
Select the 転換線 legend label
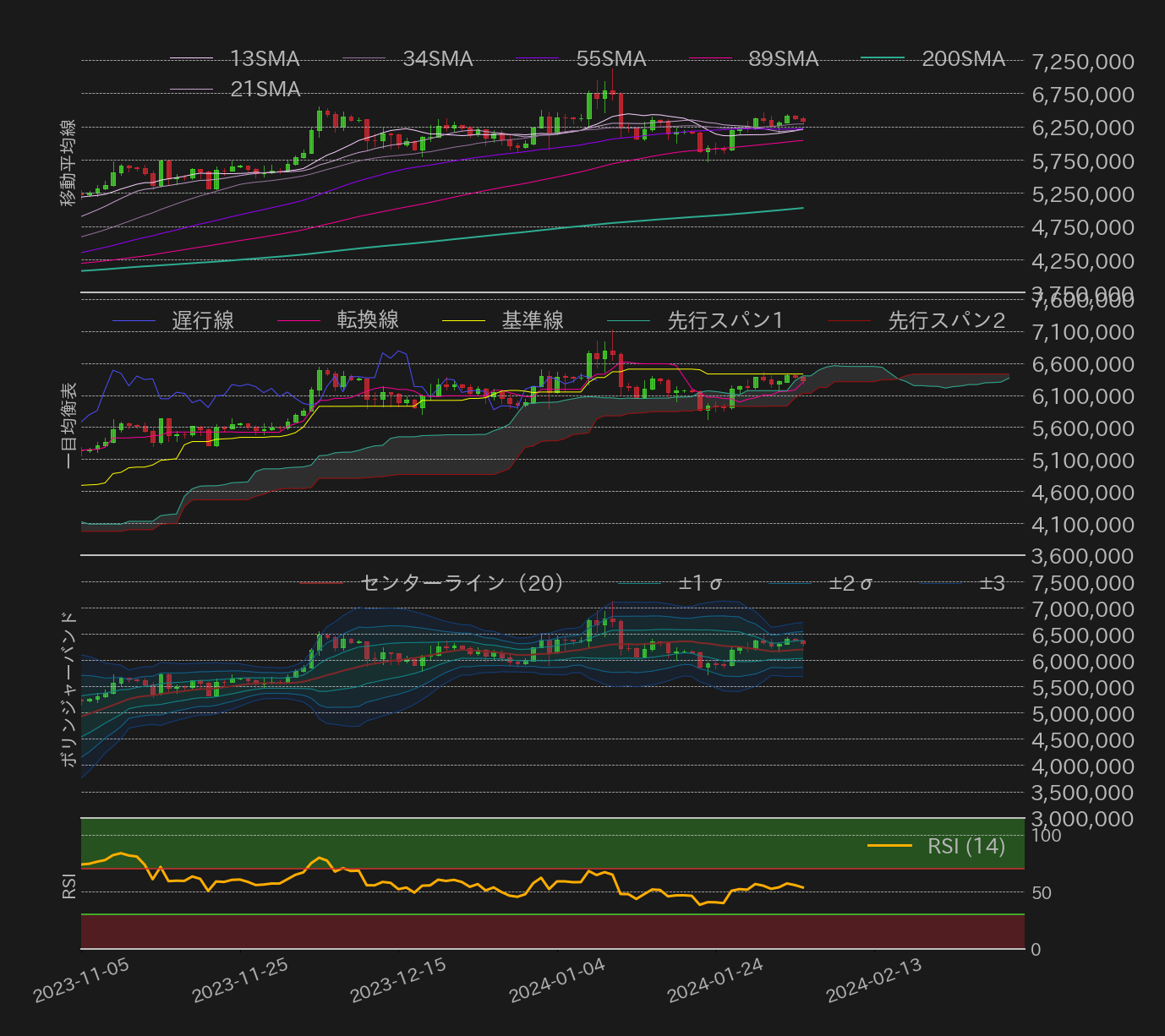368,321
